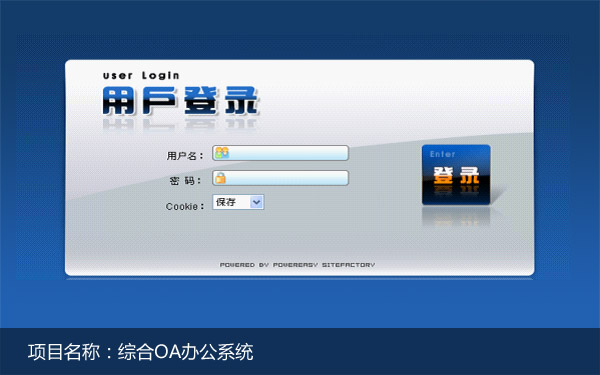Screen dimensions: 600x375
Task: Click the '用户名：' field label
Action: click(185, 156)
